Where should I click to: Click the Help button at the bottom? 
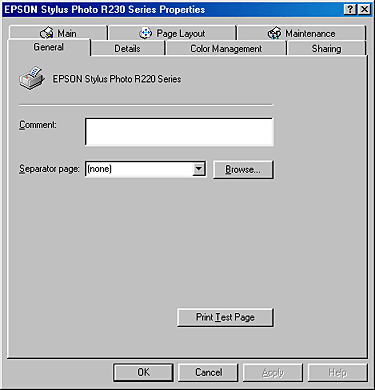pos(338,372)
